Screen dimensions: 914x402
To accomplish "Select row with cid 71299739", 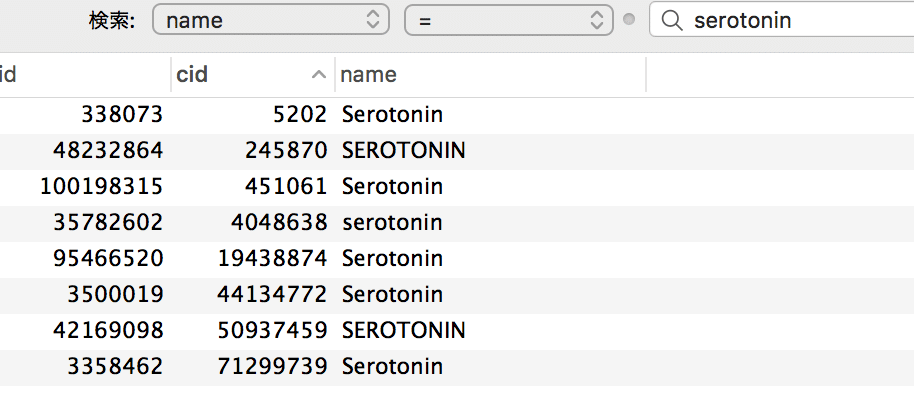I will point(457,367).
